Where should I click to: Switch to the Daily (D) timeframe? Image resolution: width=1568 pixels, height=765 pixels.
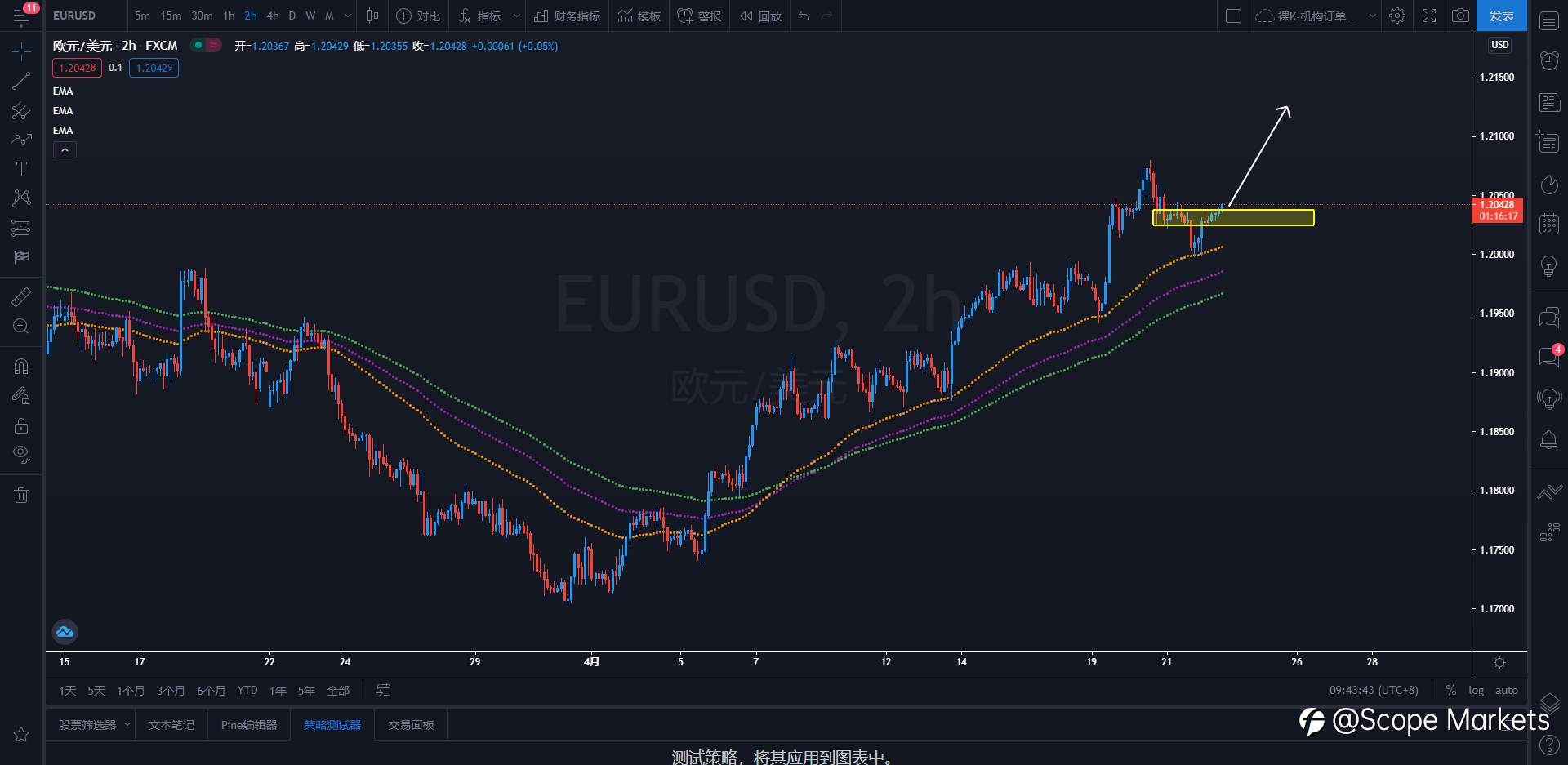tap(292, 16)
